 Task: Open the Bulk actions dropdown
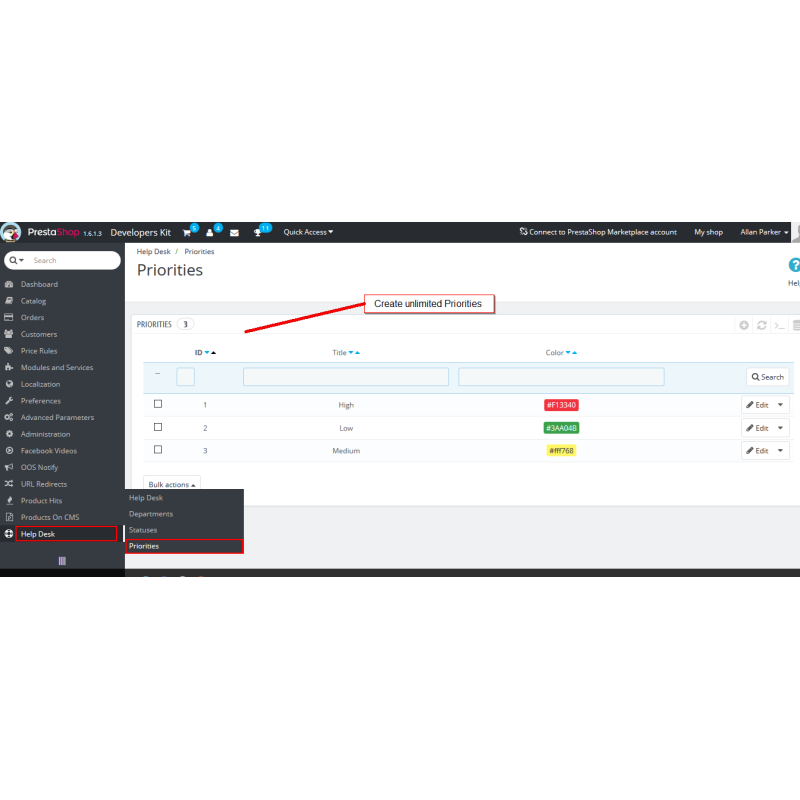(x=172, y=484)
